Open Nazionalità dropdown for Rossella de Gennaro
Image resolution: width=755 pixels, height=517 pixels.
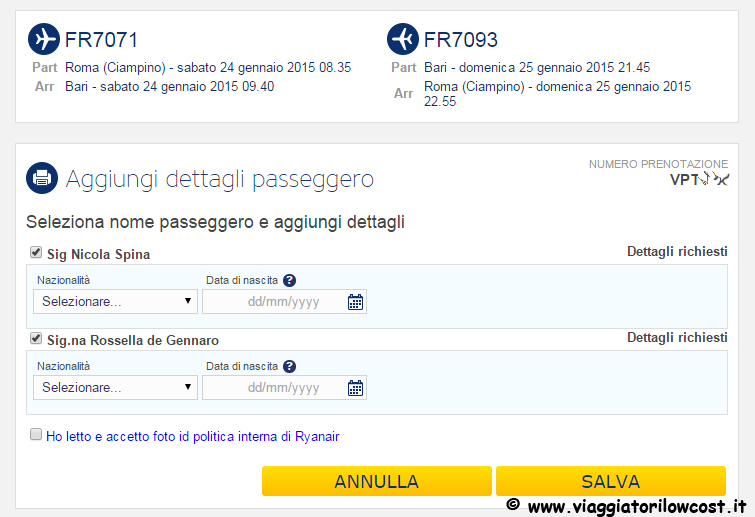click(116, 388)
